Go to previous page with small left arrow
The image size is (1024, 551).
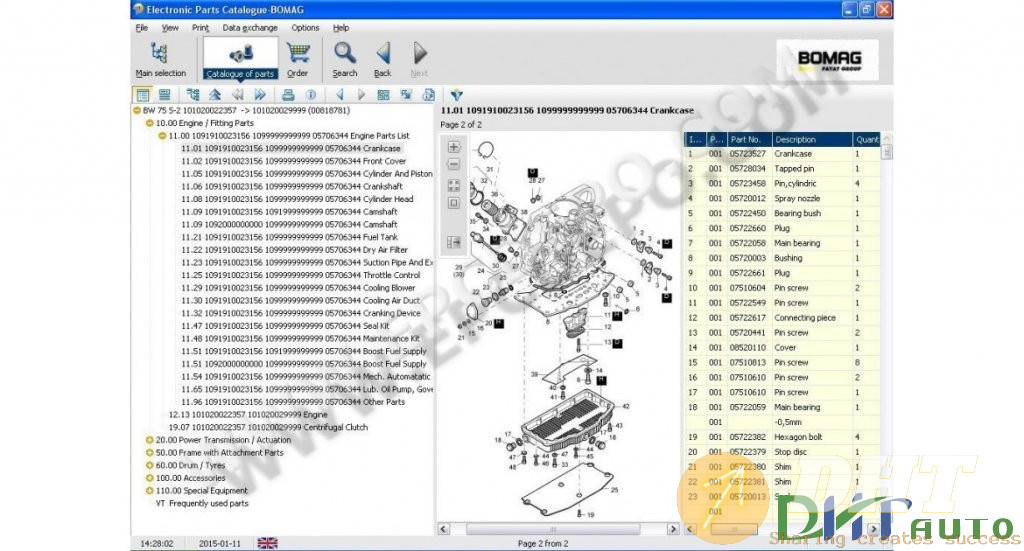(339, 95)
